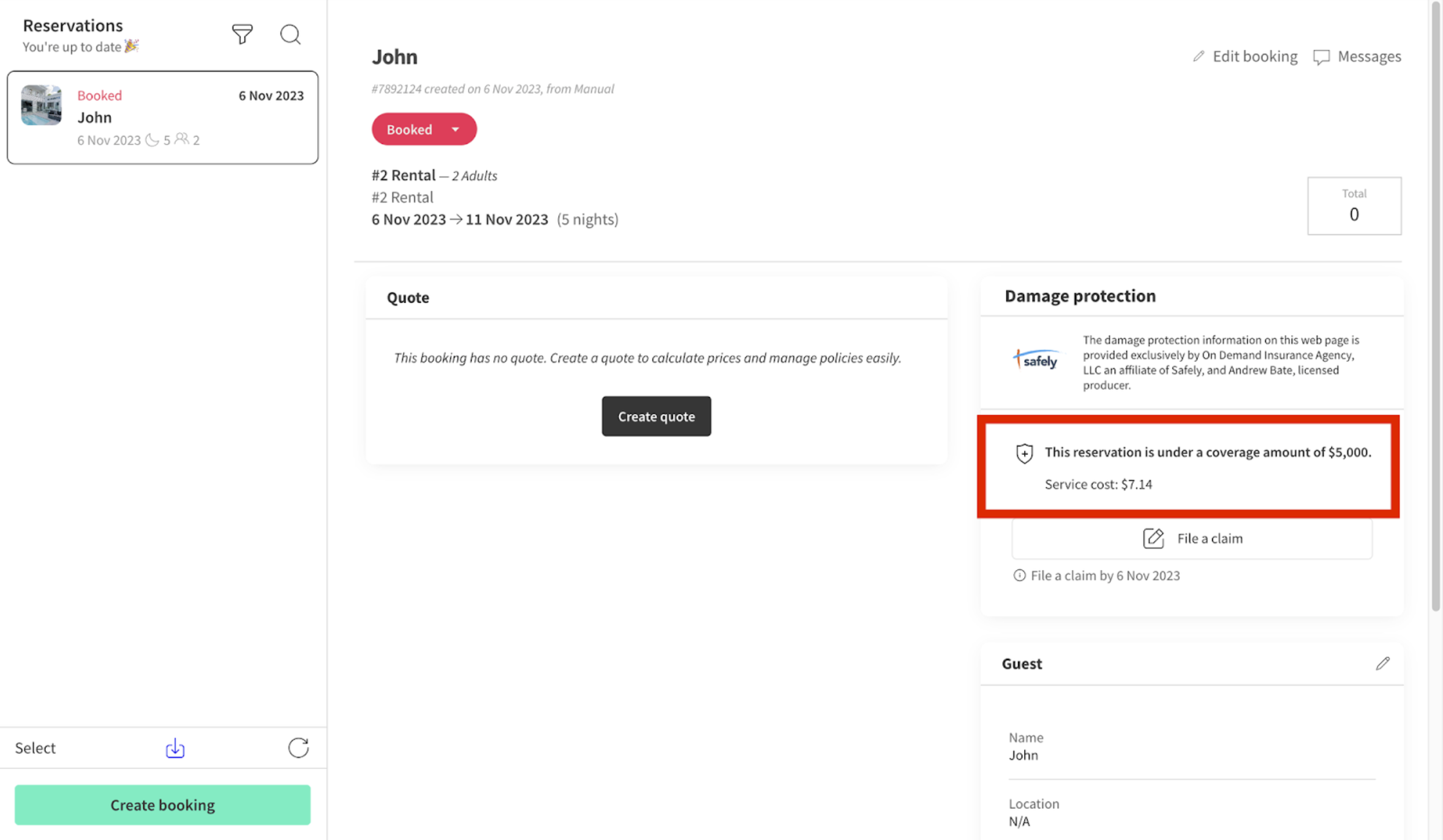Open the reservations filter funnel icon
The width and height of the screenshot is (1443, 840).
point(242,34)
